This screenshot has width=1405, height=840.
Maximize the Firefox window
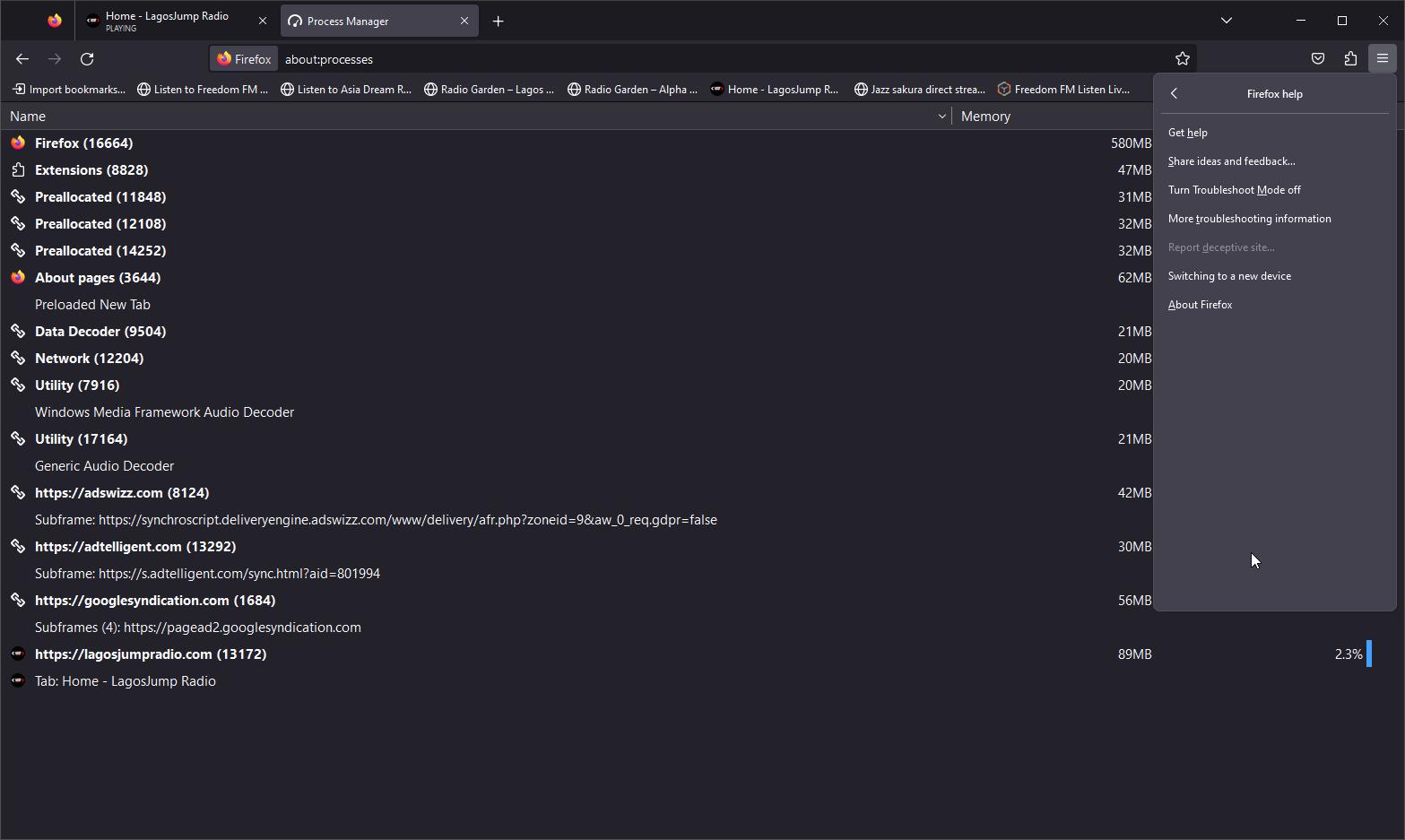[x=1342, y=21]
